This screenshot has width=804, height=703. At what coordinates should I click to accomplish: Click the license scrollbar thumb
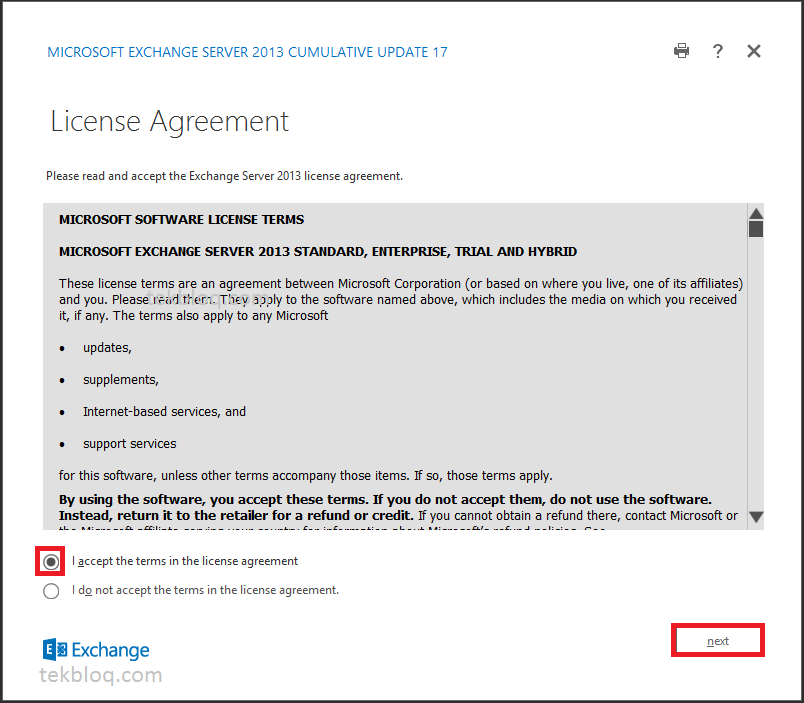click(x=756, y=229)
